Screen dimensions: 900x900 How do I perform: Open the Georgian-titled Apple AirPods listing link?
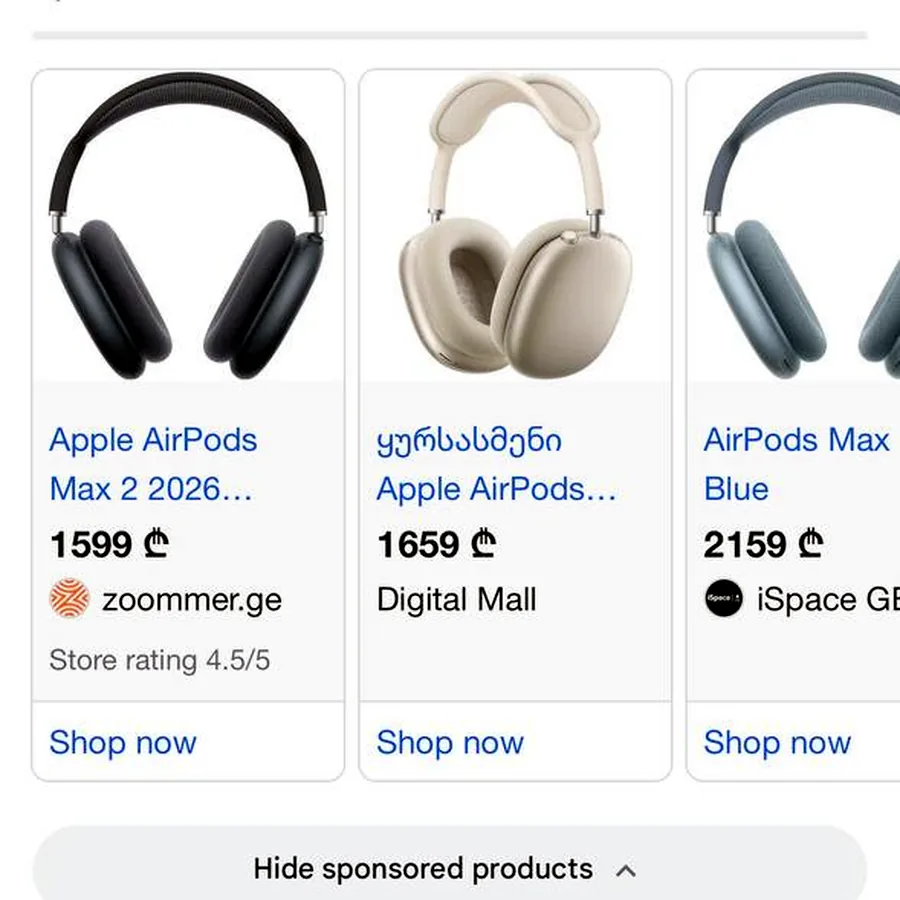point(496,464)
